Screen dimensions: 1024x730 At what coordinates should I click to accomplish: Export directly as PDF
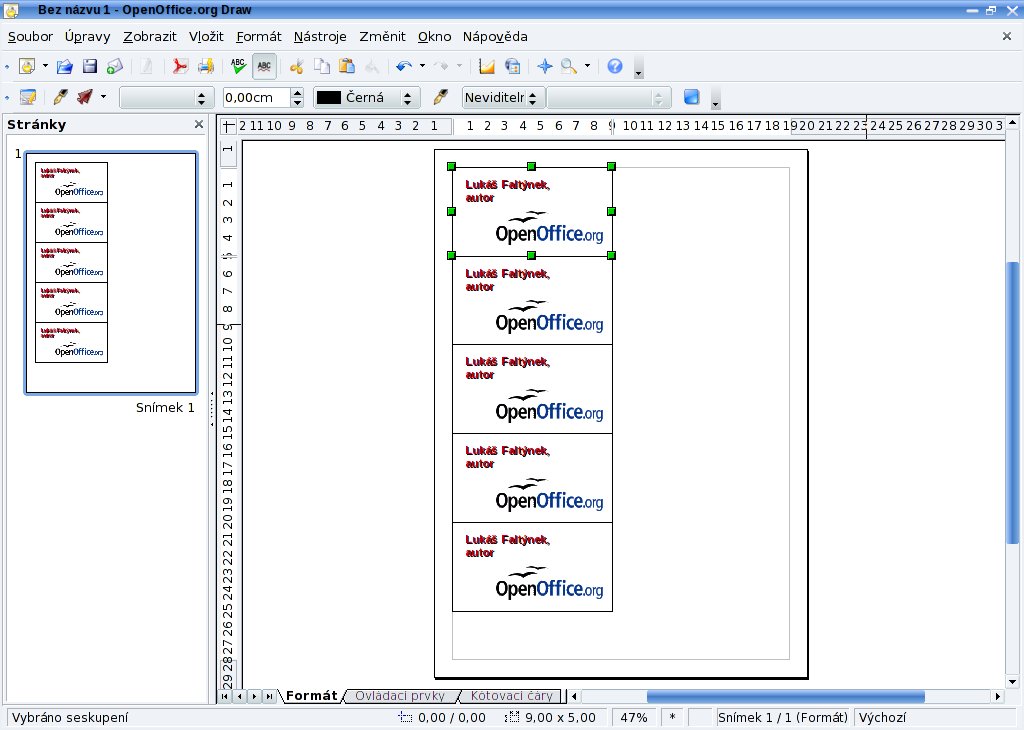(180, 66)
